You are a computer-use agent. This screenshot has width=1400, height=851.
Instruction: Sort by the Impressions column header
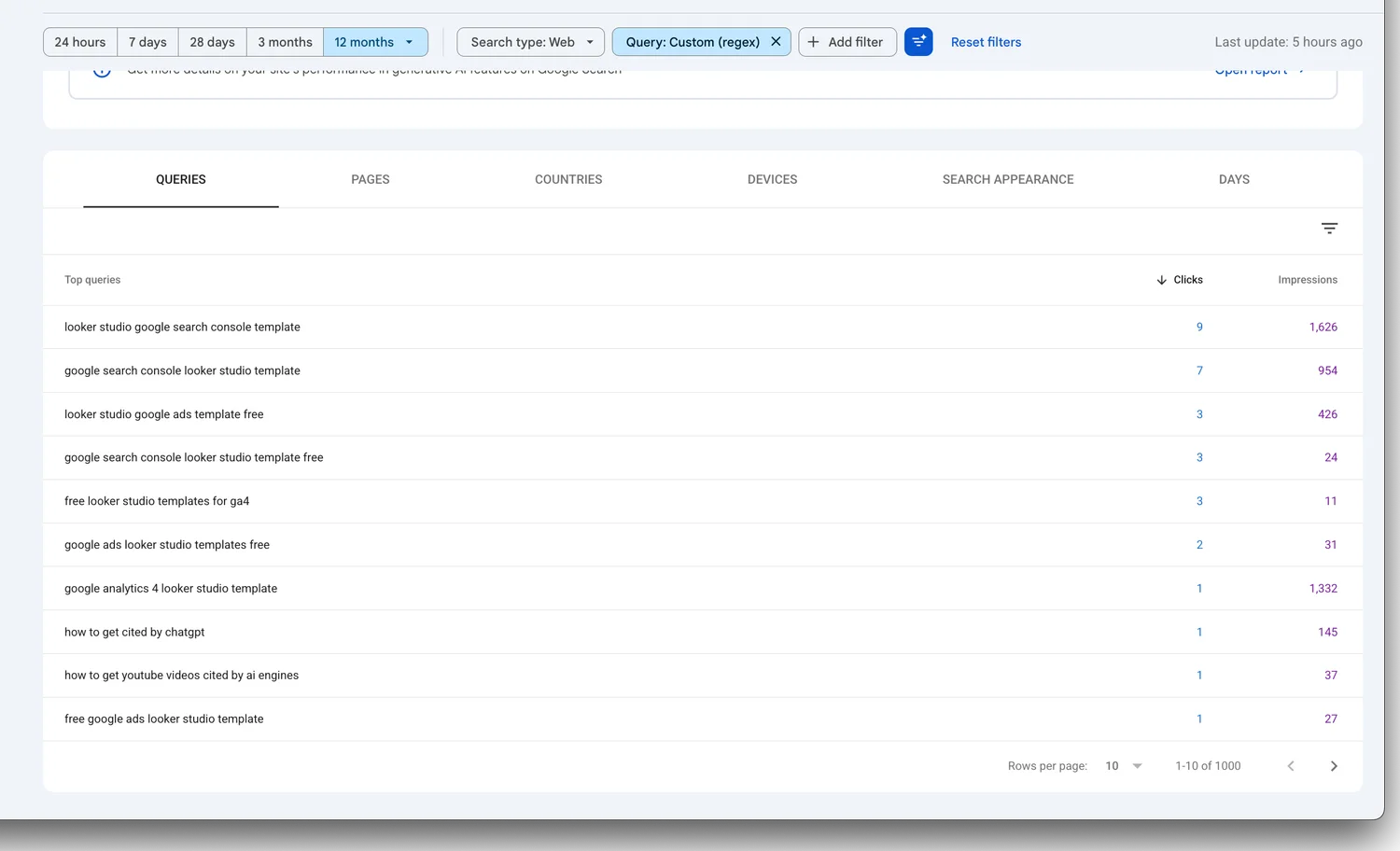coord(1308,280)
